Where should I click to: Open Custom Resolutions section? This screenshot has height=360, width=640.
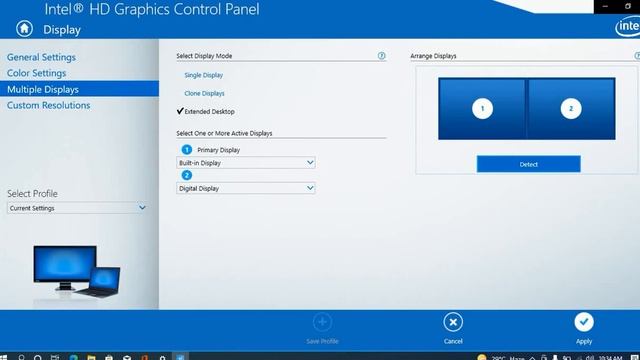pyautogui.click(x=48, y=105)
